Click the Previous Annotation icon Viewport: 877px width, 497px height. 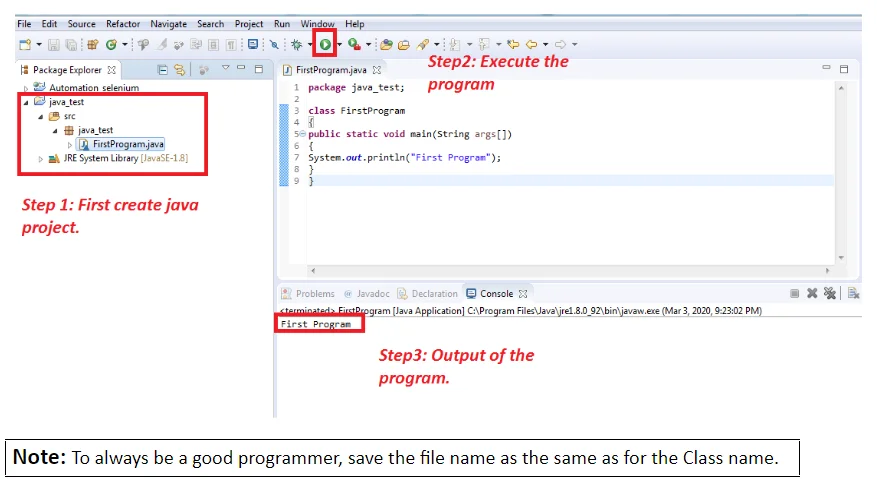pyautogui.click(x=483, y=45)
